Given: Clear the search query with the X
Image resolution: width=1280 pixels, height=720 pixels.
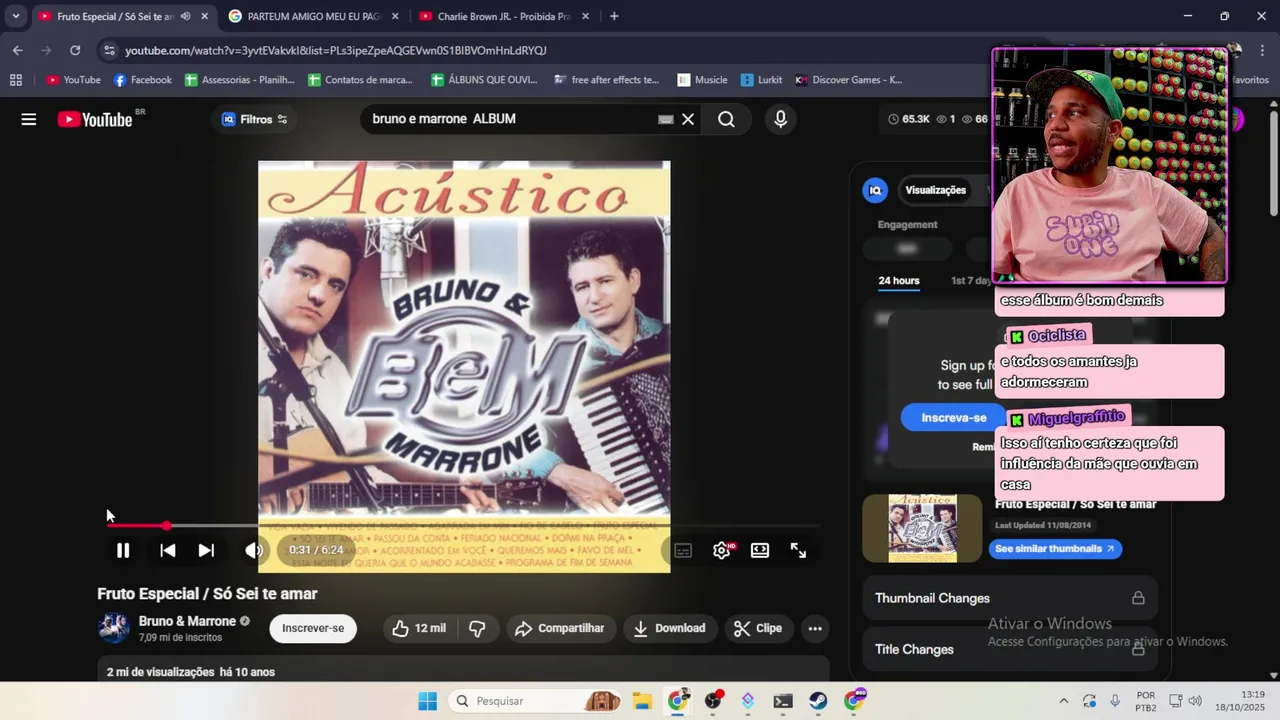Looking at the screenshot, I should [688, 119].
